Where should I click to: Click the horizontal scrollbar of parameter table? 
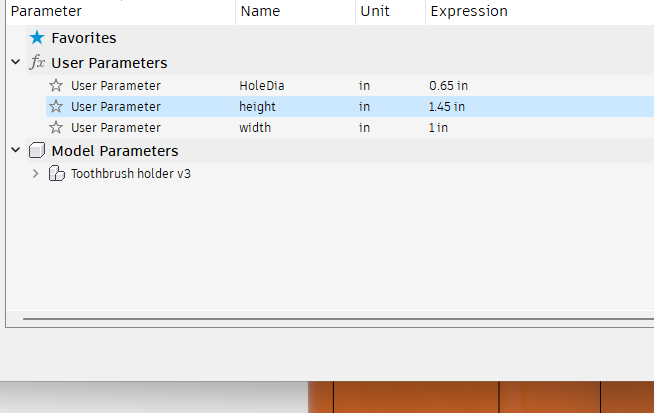[338, 319]
